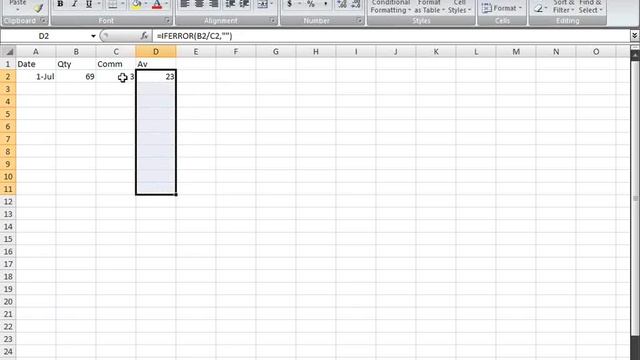Click the Insert Function fx button

coord(144,36)
